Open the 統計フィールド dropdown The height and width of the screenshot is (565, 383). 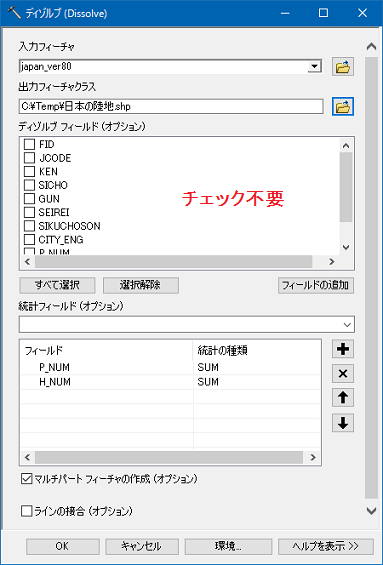(347, 325)
